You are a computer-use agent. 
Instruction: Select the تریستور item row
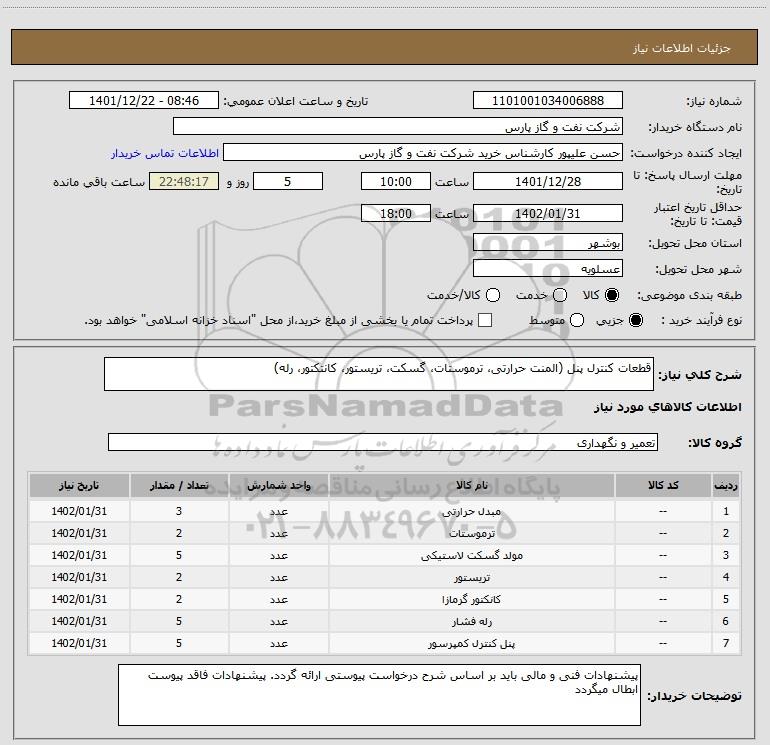click(385, 578)
